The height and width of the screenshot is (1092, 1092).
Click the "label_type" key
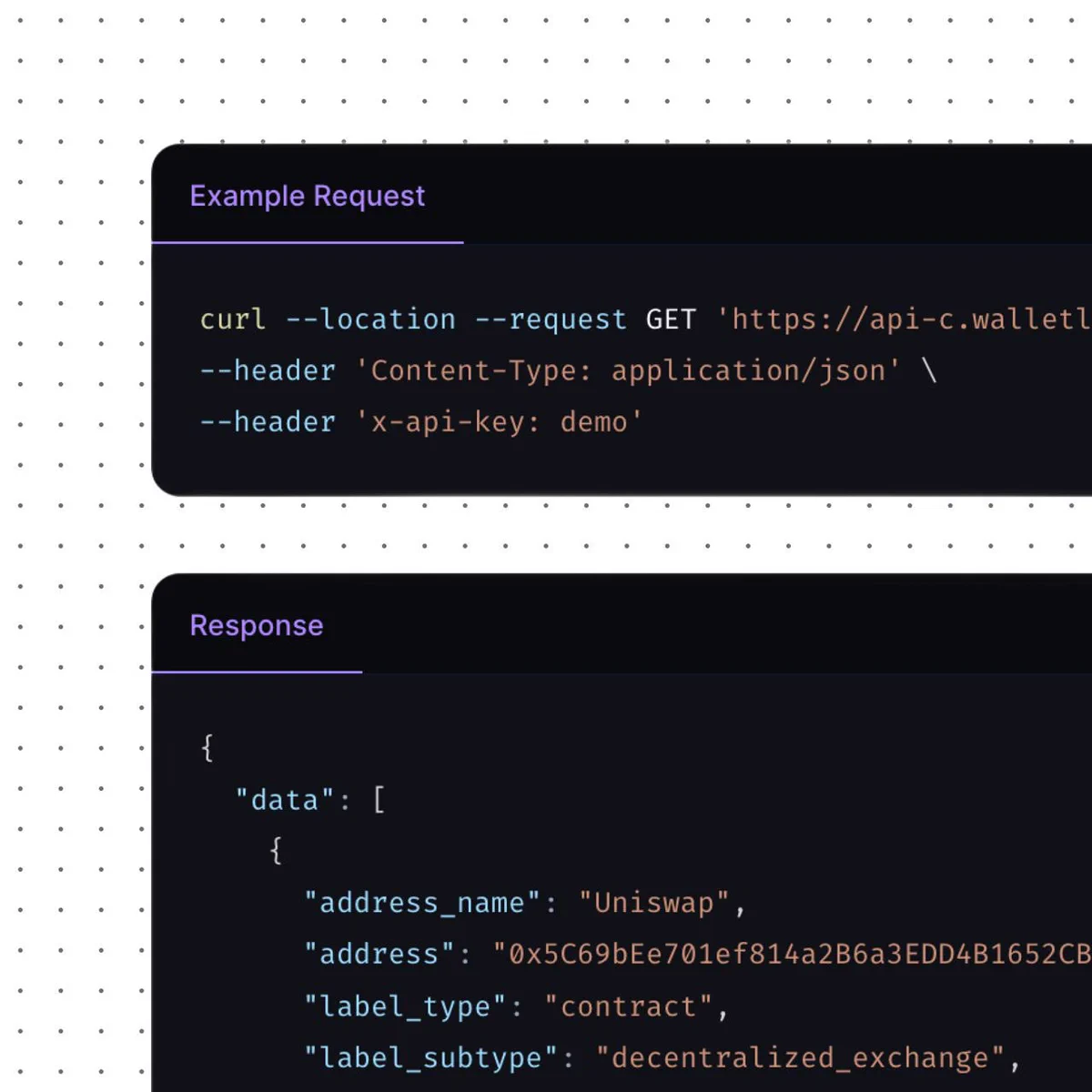click(x=405, y=1006)
